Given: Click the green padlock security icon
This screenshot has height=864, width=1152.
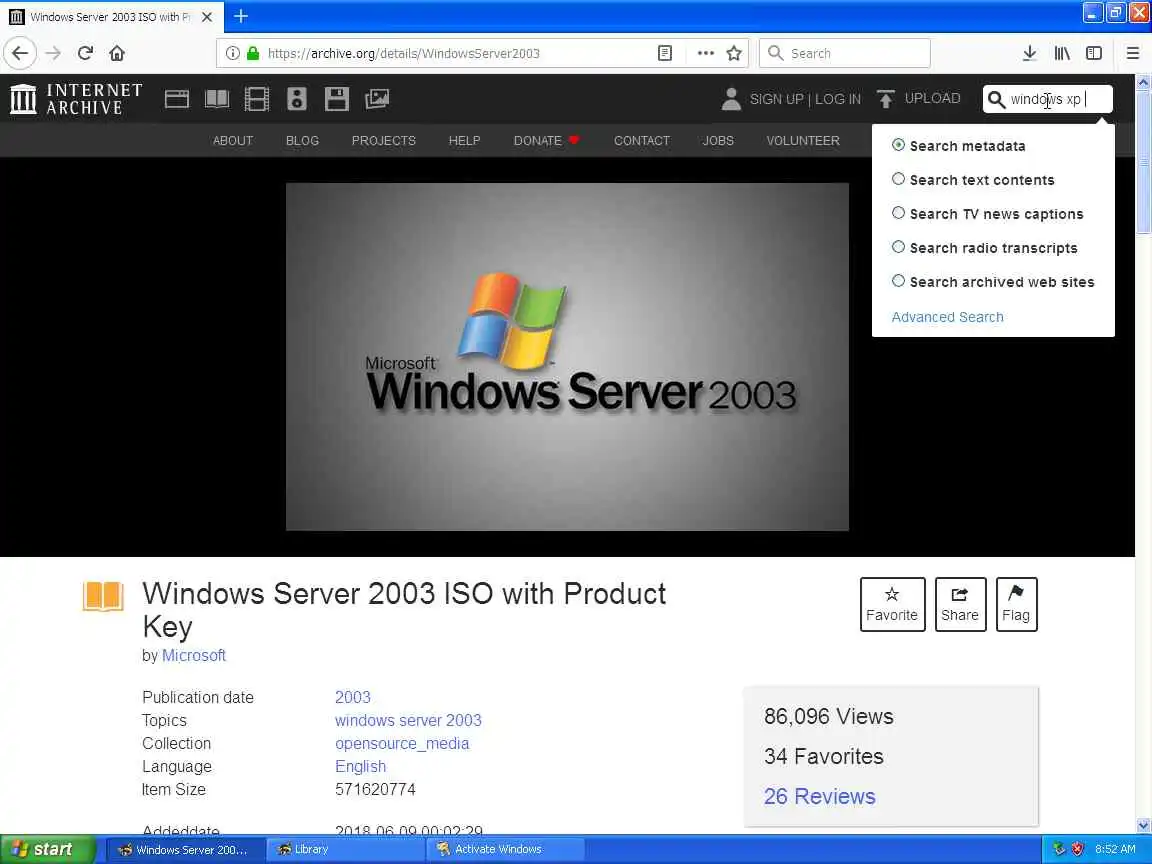Looking at the screenshot, I should tap(253, 53).
